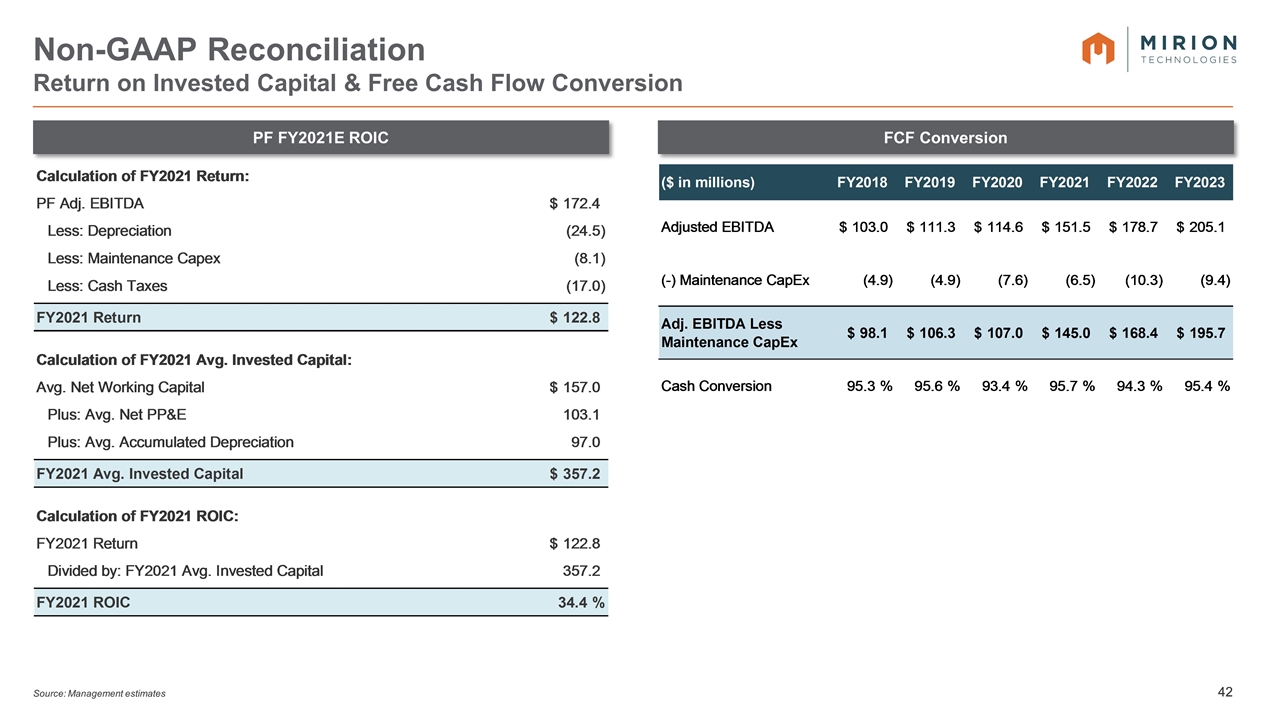
Task: Click the FY2018 column header
Action: point(862,182)
